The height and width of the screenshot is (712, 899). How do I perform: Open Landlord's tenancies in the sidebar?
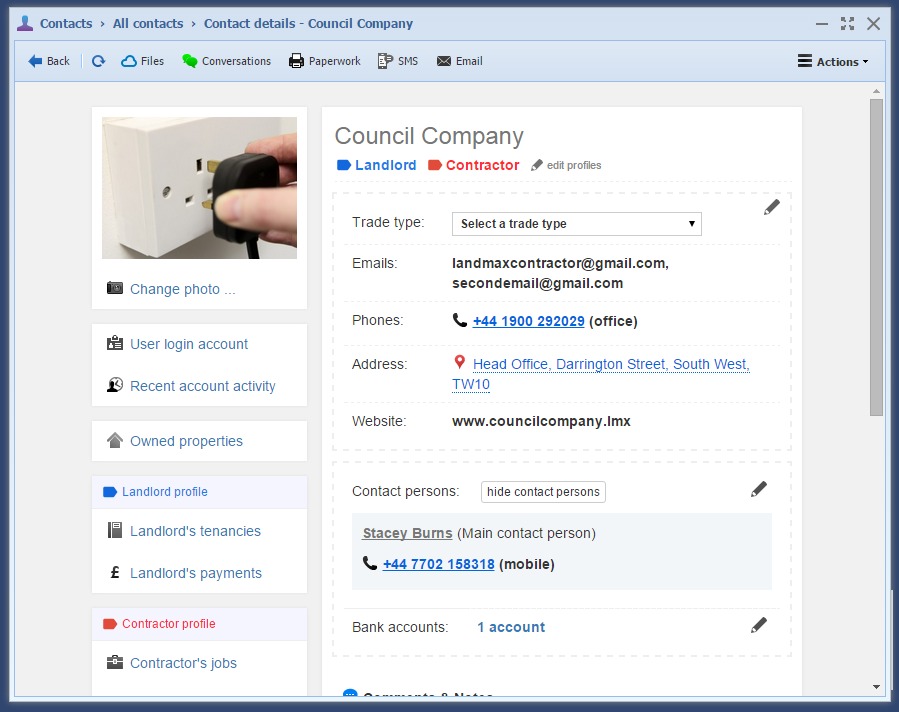click(195, 531)
